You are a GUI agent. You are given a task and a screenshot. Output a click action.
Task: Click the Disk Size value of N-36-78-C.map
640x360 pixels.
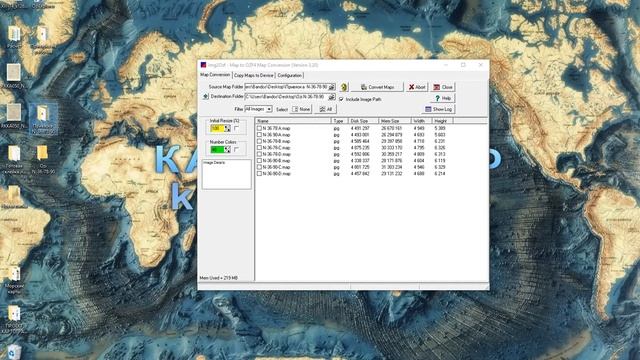[x=360, y=148]
